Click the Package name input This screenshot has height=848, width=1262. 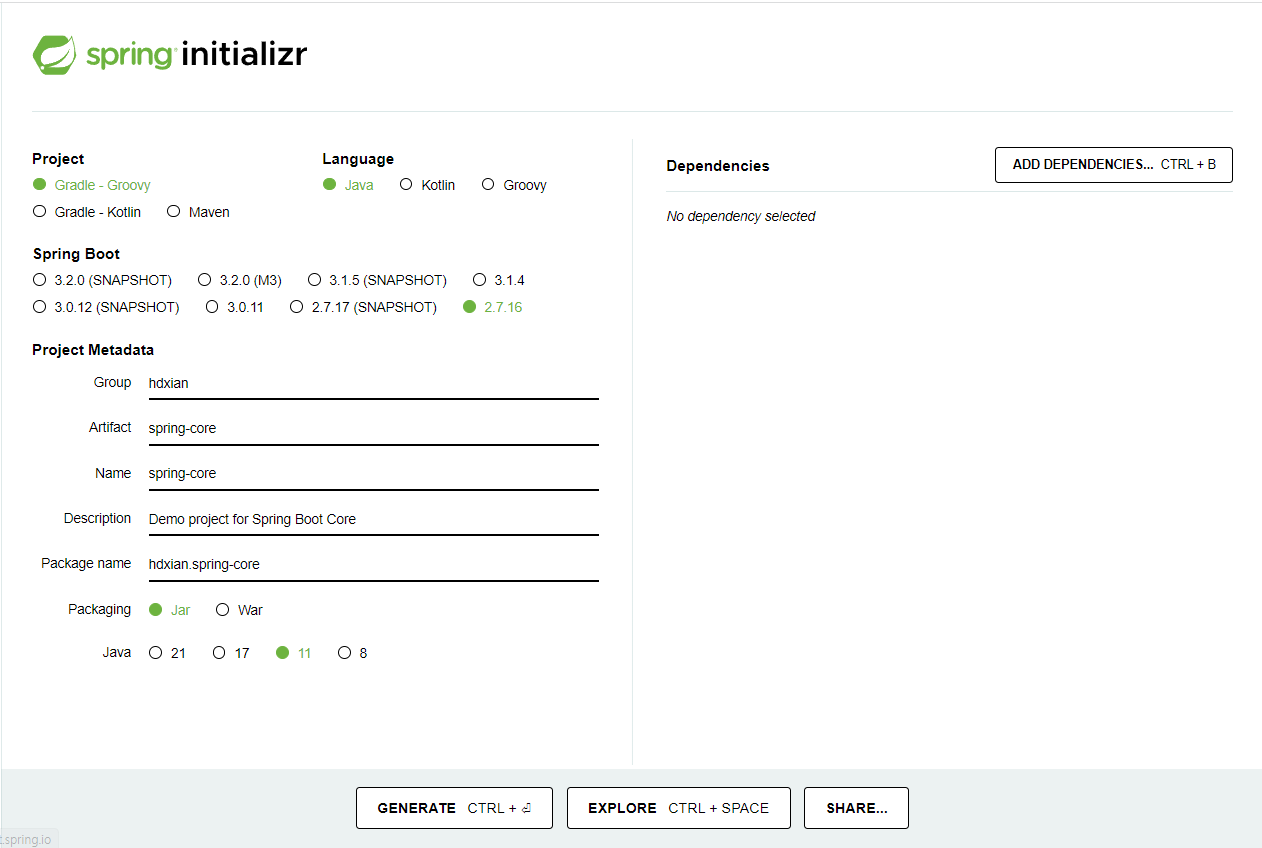[373, 564]
